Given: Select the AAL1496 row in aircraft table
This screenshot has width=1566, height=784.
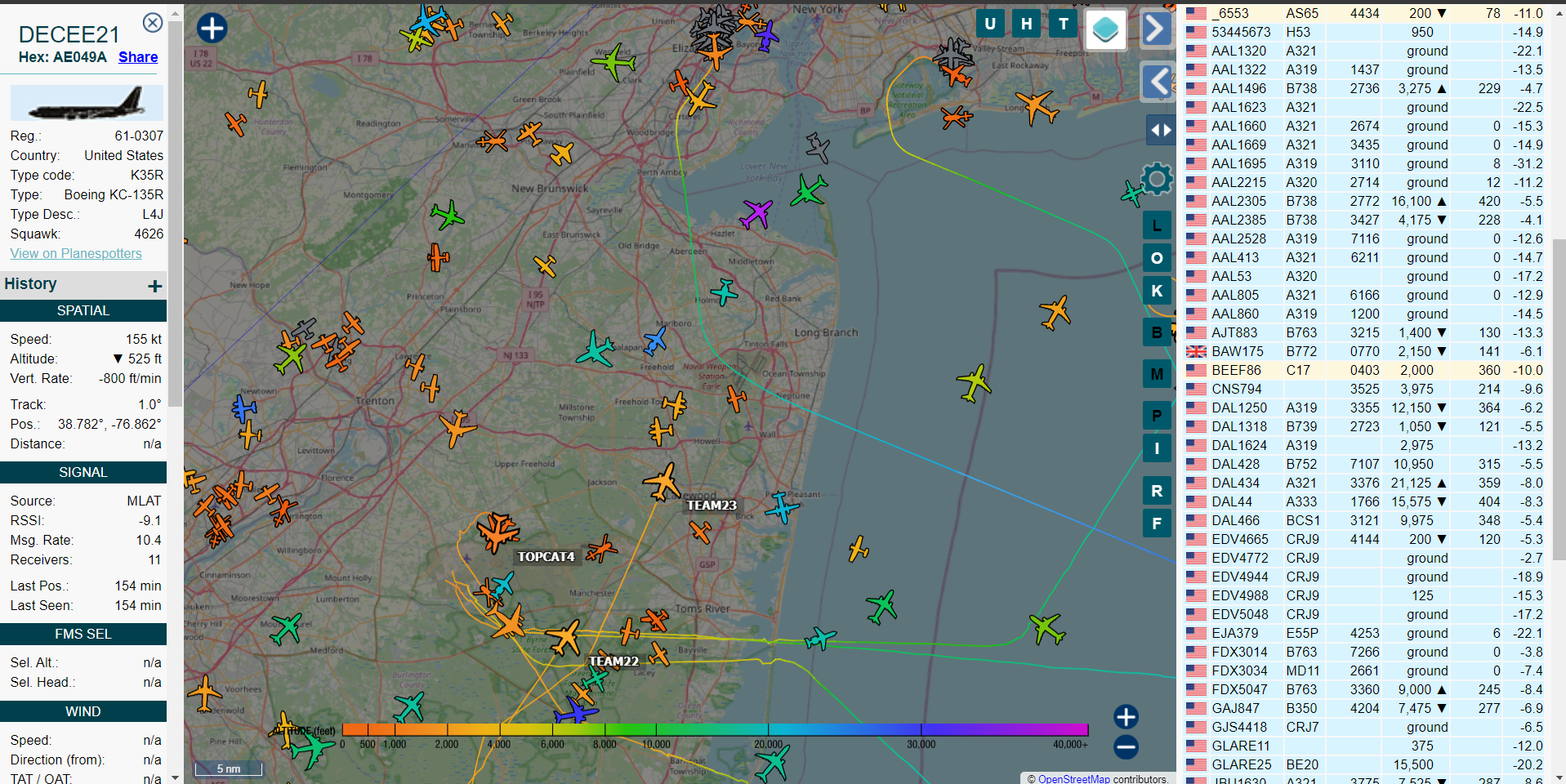Looking at the screenshot, I should tap(1364, 88).
